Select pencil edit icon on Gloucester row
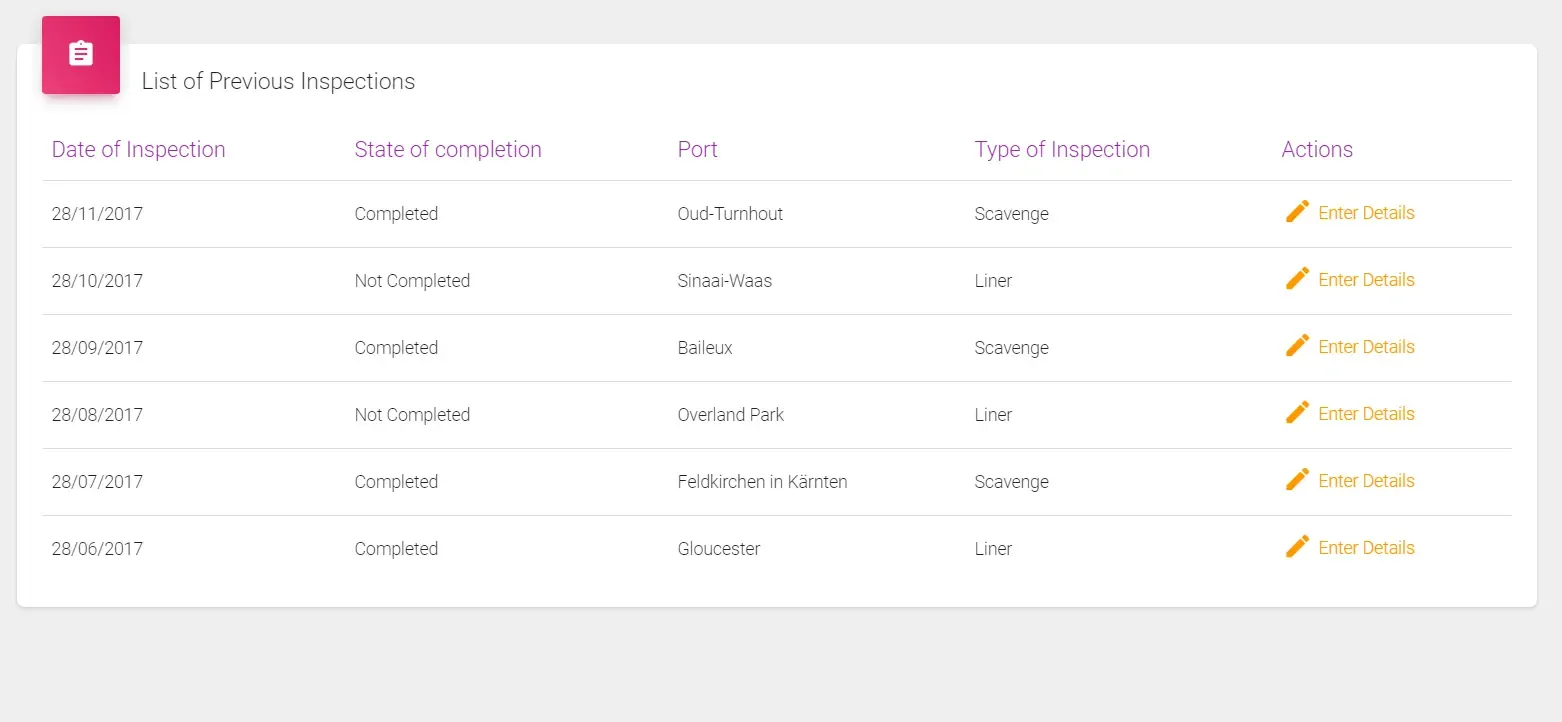This screenshot has height=722, width=1562. pyautogui.click(x=1297, y=546)
